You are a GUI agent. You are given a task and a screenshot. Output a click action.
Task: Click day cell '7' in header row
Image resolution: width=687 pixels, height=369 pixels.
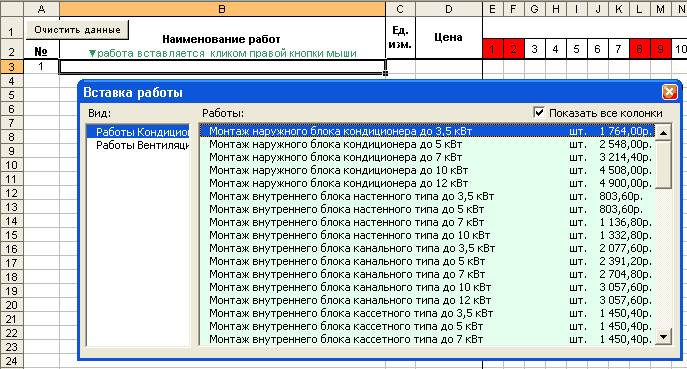[x=618, y=49]
